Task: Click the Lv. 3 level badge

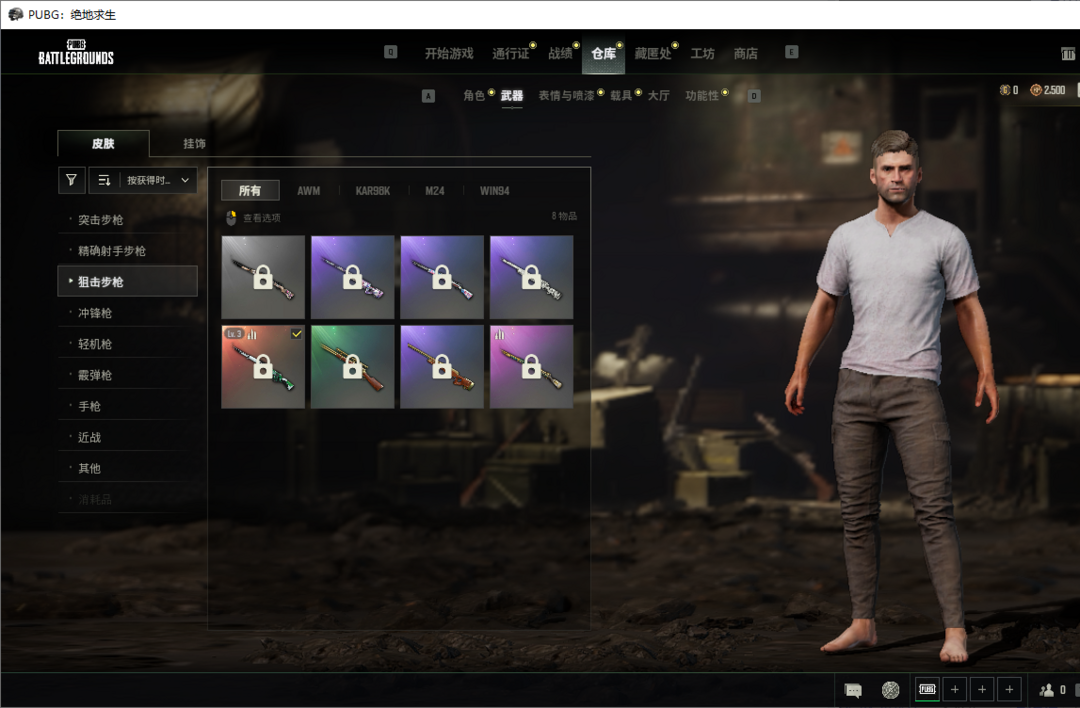Action: coord(234,334)
